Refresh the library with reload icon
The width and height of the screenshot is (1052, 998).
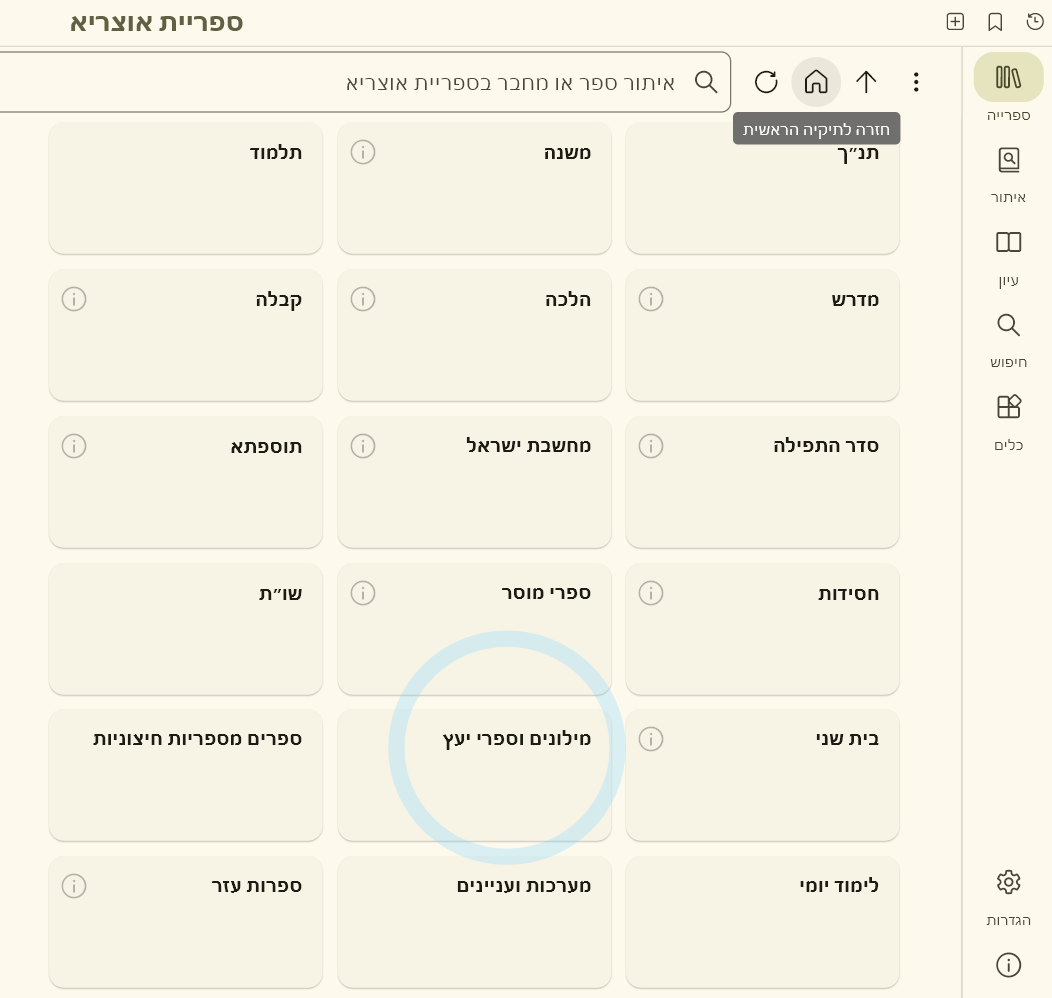pyautogui.click(x=766, y=82)
